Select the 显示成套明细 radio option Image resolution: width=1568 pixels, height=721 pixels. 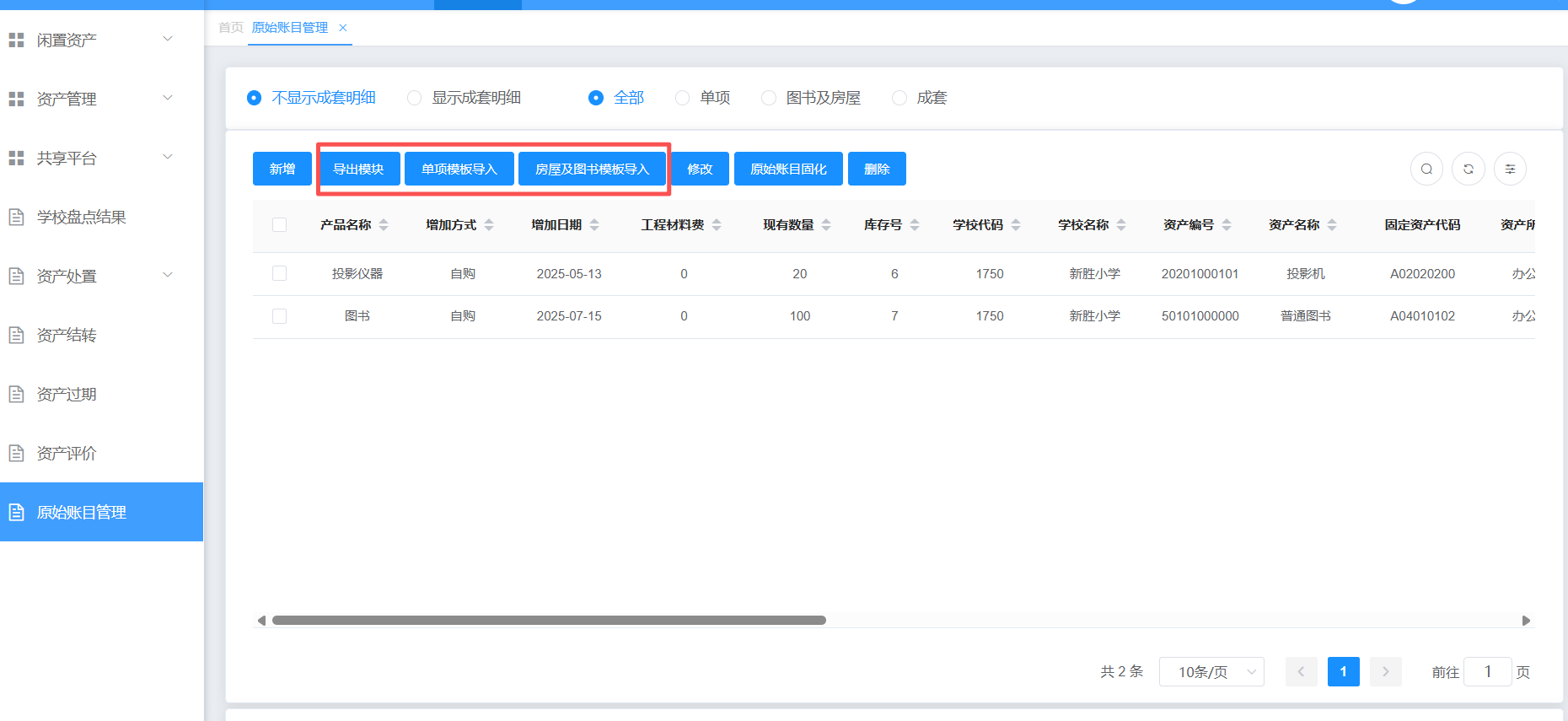[x=415, y=98]
